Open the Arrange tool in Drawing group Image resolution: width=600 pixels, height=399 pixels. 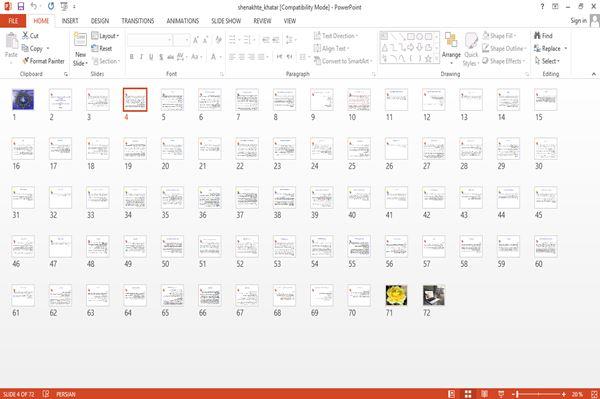point(451,48)
